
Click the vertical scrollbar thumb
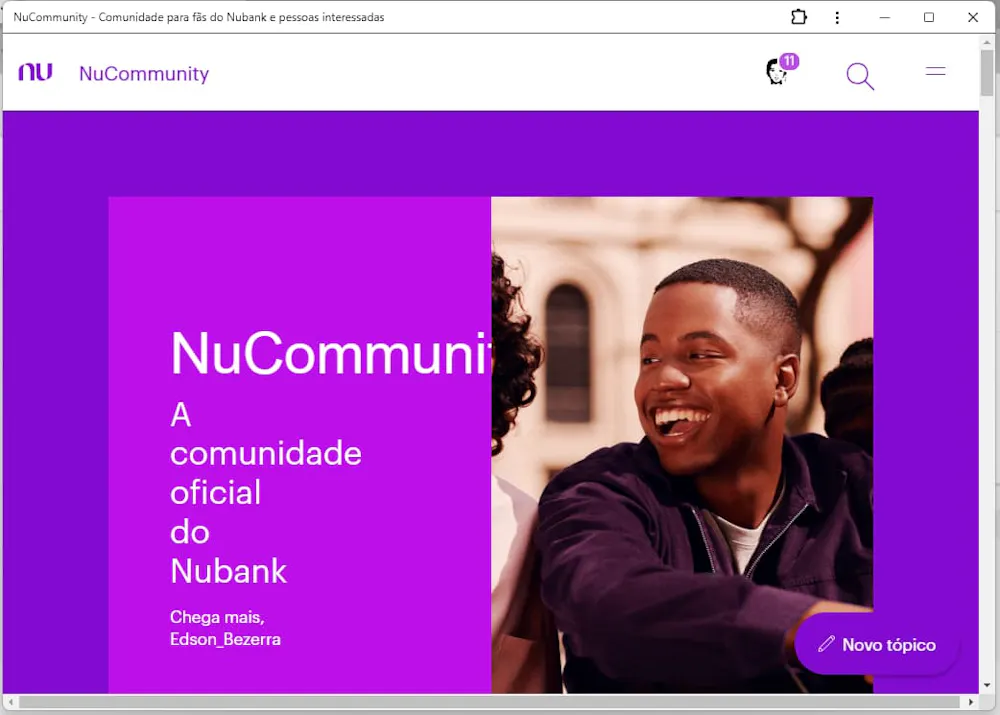point(987,73)
